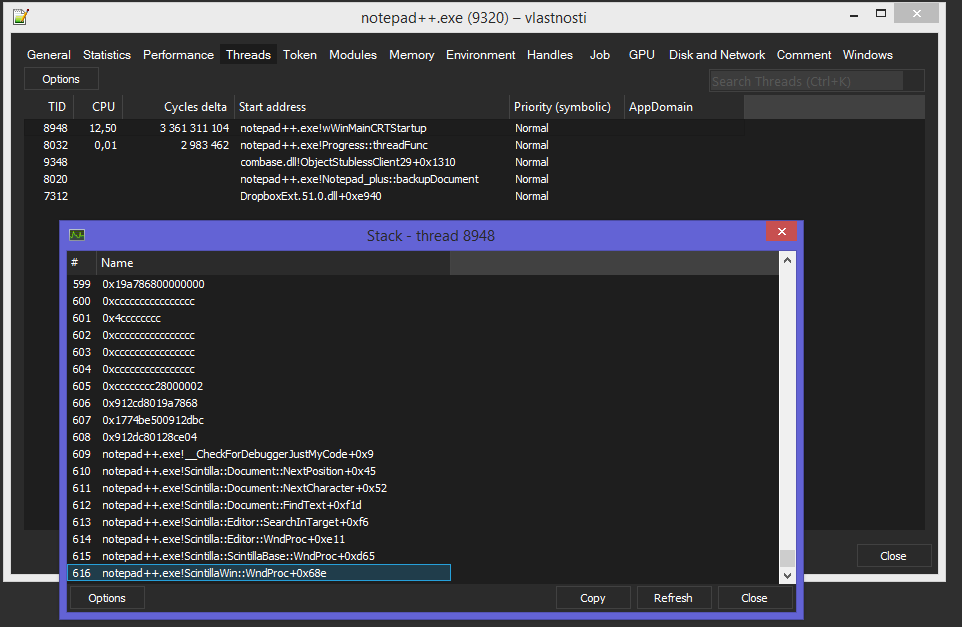The height and width of the screenshot is (627, 962).
Task: Switch to the Disk and Network tab
Action: tap(716, 55)
